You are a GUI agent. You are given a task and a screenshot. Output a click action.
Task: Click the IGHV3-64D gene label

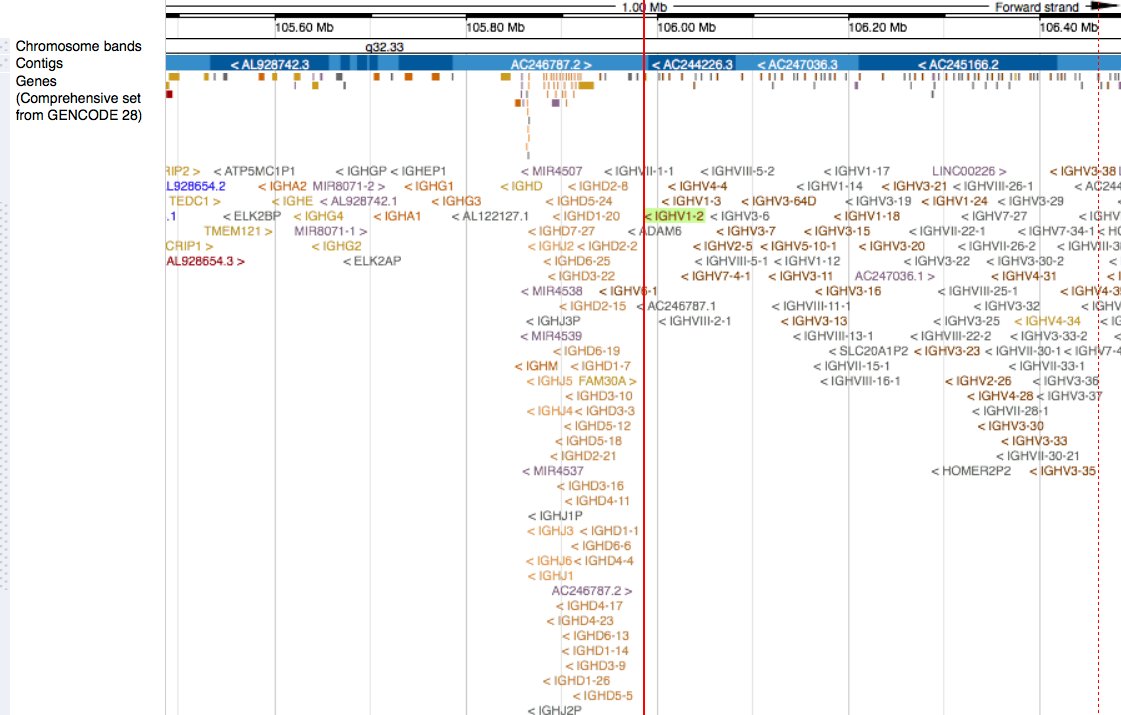point(779,201)
